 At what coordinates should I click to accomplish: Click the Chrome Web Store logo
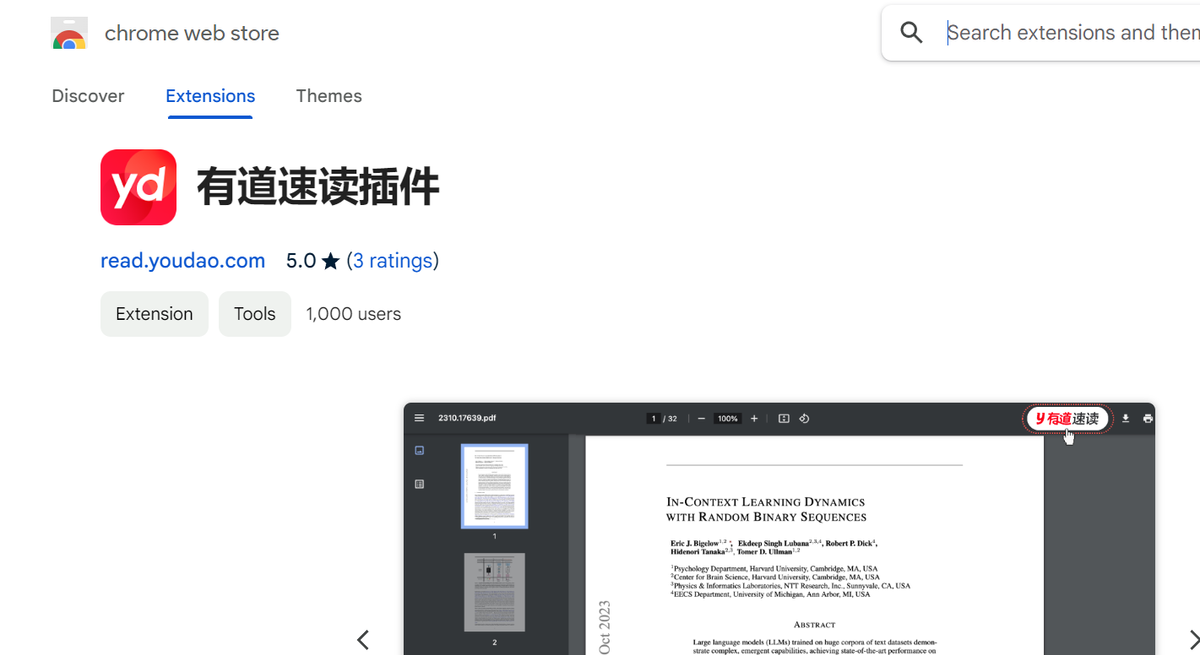pos(68,32)
